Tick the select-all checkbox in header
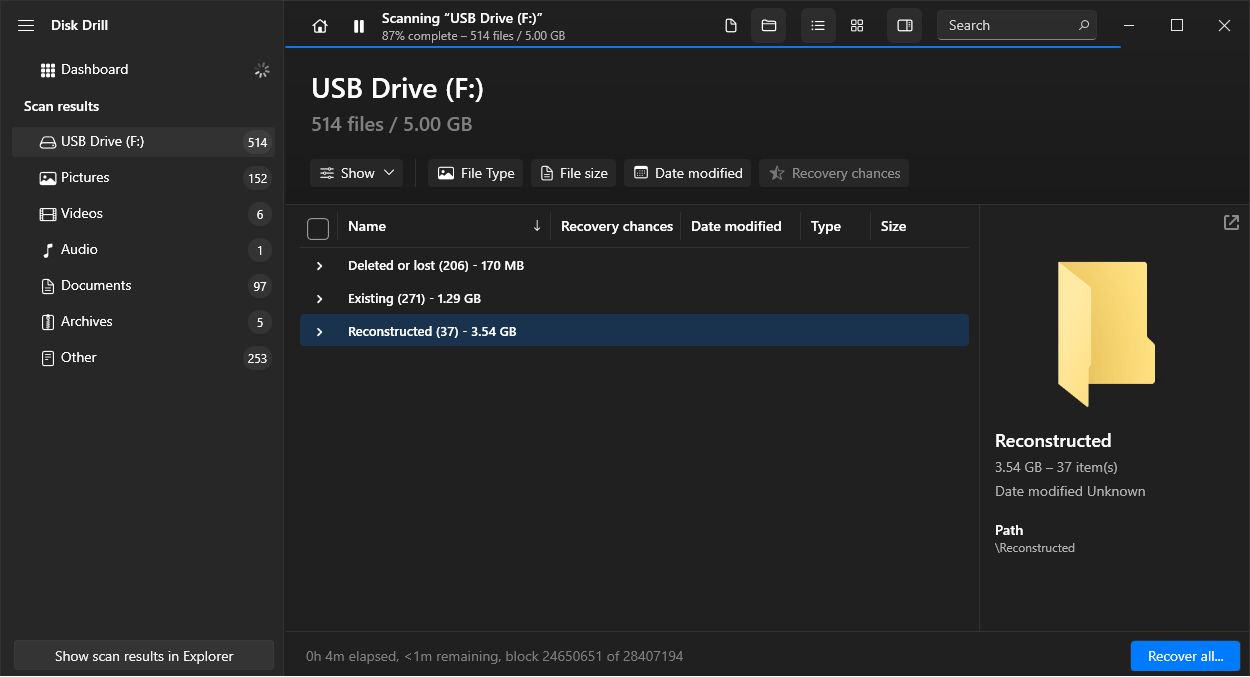This screenshot has width=1250, height=677. (x=318, y=229)
